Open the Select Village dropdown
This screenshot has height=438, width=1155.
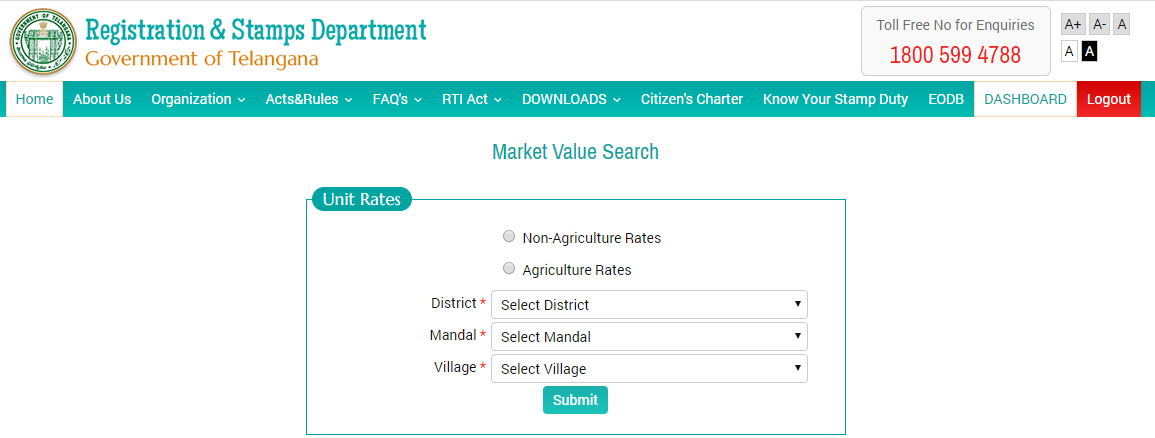[649, 369]
